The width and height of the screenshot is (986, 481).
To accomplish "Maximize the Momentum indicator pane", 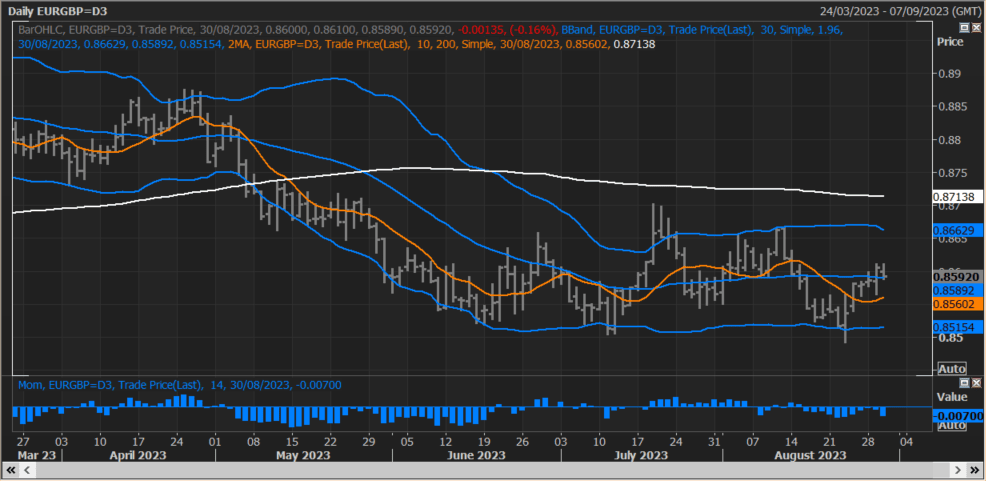I will (x=963, y=383).
